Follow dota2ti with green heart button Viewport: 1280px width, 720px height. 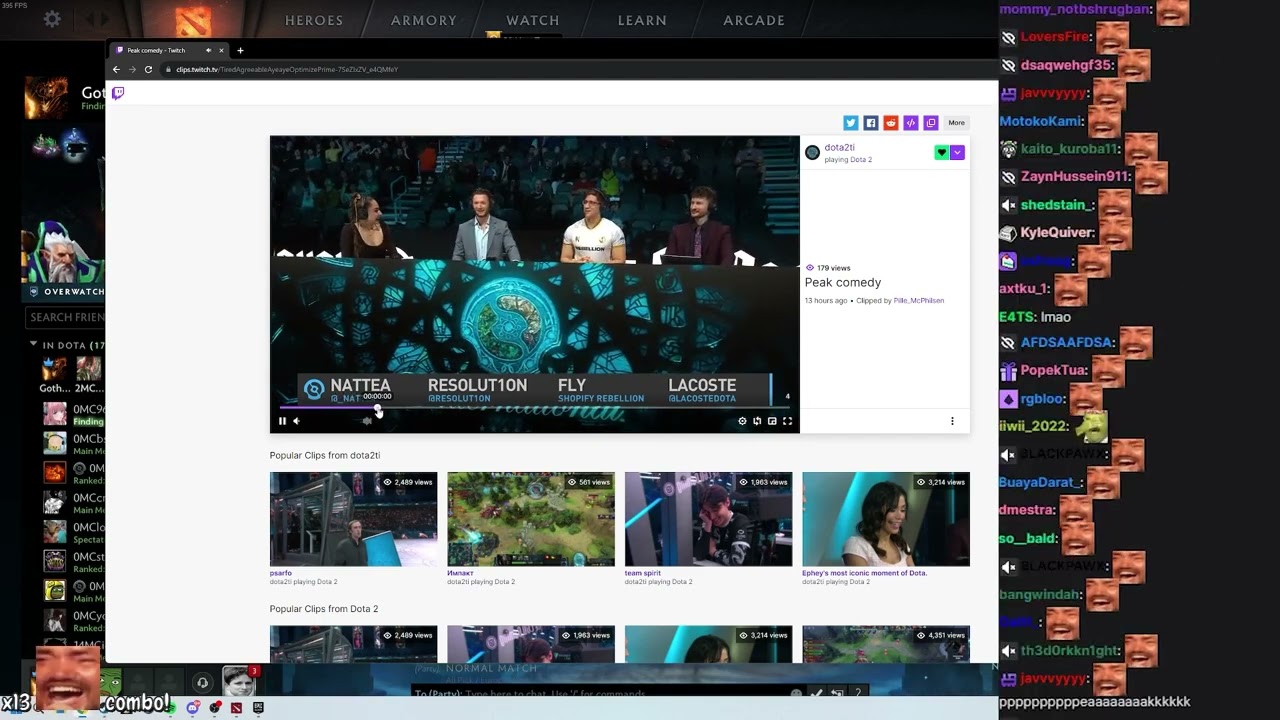[941, 152]
